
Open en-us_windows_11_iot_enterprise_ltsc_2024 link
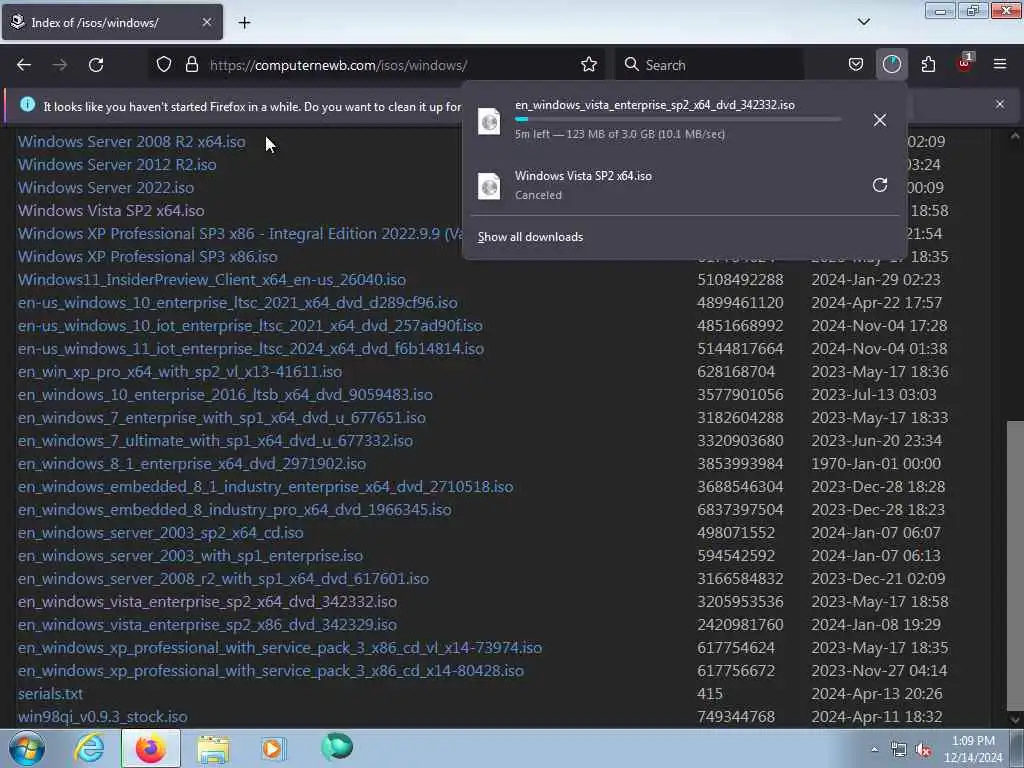[251, 349]
